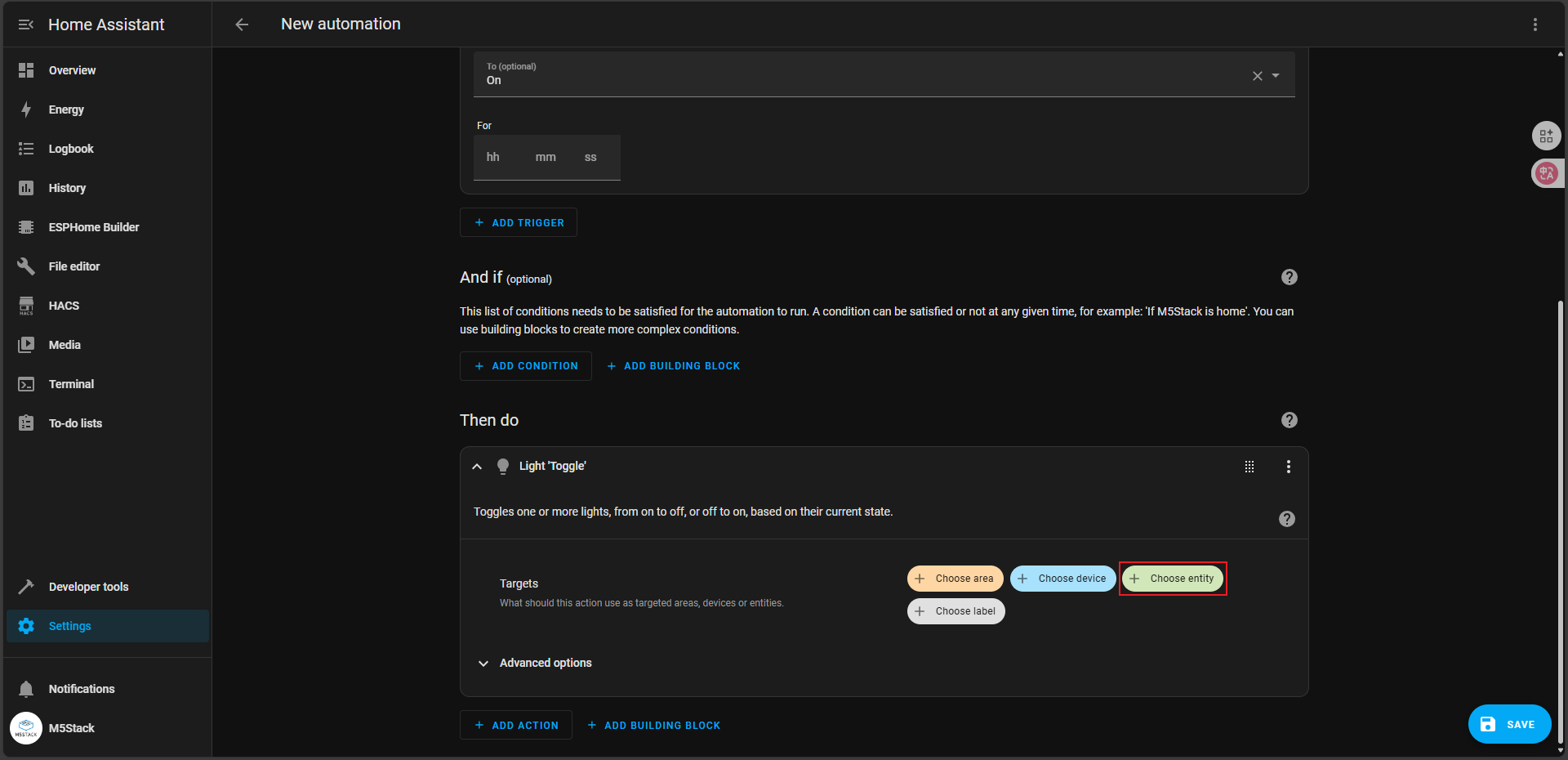This screenshot has width=1568, height=760.
Task: Click Choose area chip
Action: [x=955, y=579]
